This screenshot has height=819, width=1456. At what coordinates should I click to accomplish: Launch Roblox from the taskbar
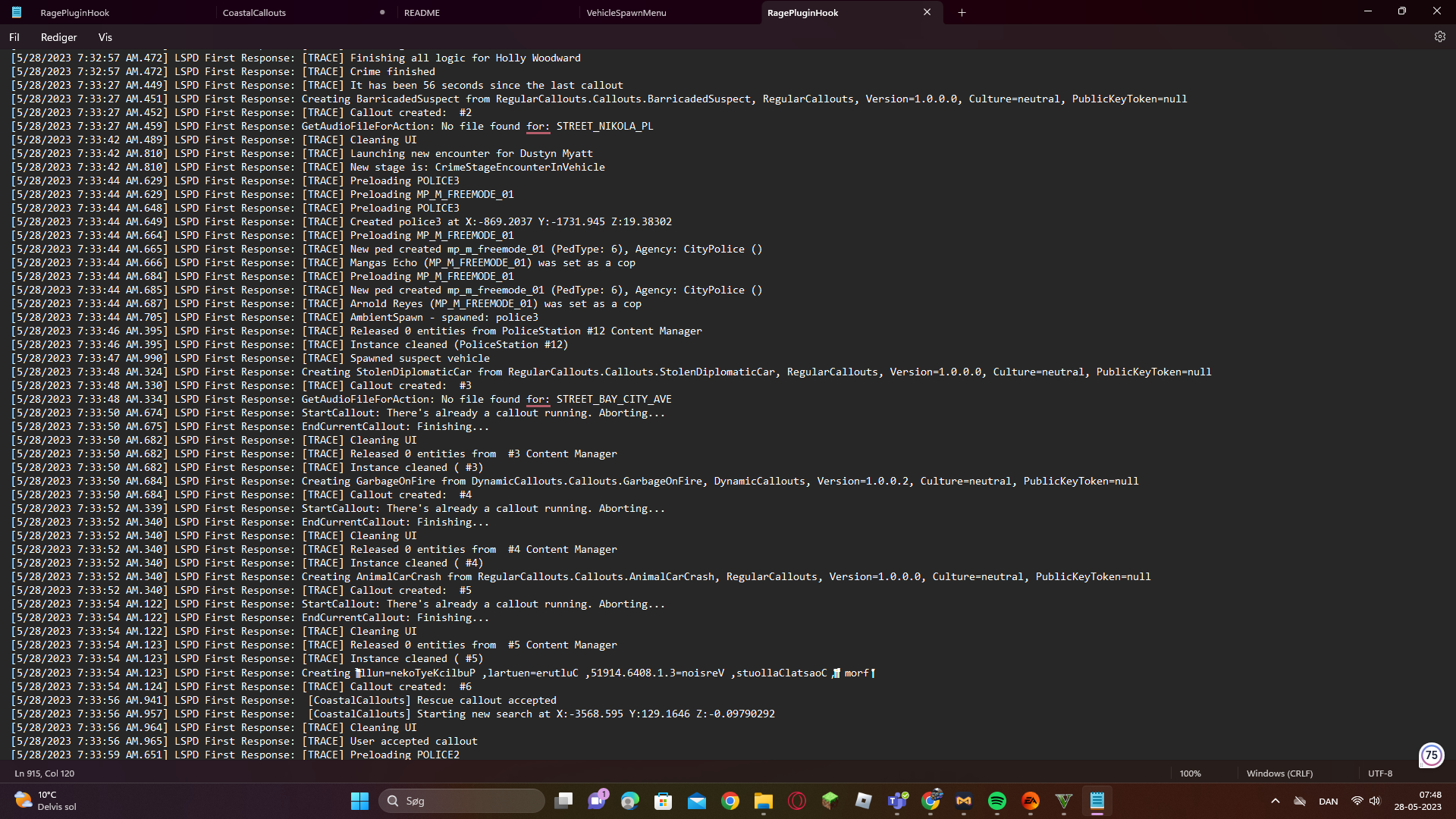863,801
